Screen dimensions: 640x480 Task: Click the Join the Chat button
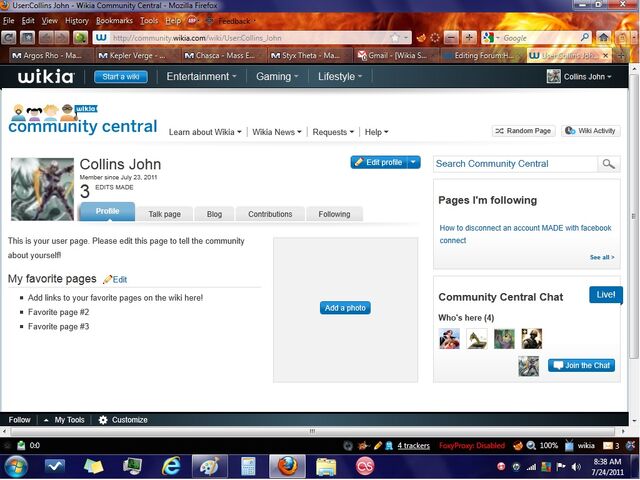[581, 365]
